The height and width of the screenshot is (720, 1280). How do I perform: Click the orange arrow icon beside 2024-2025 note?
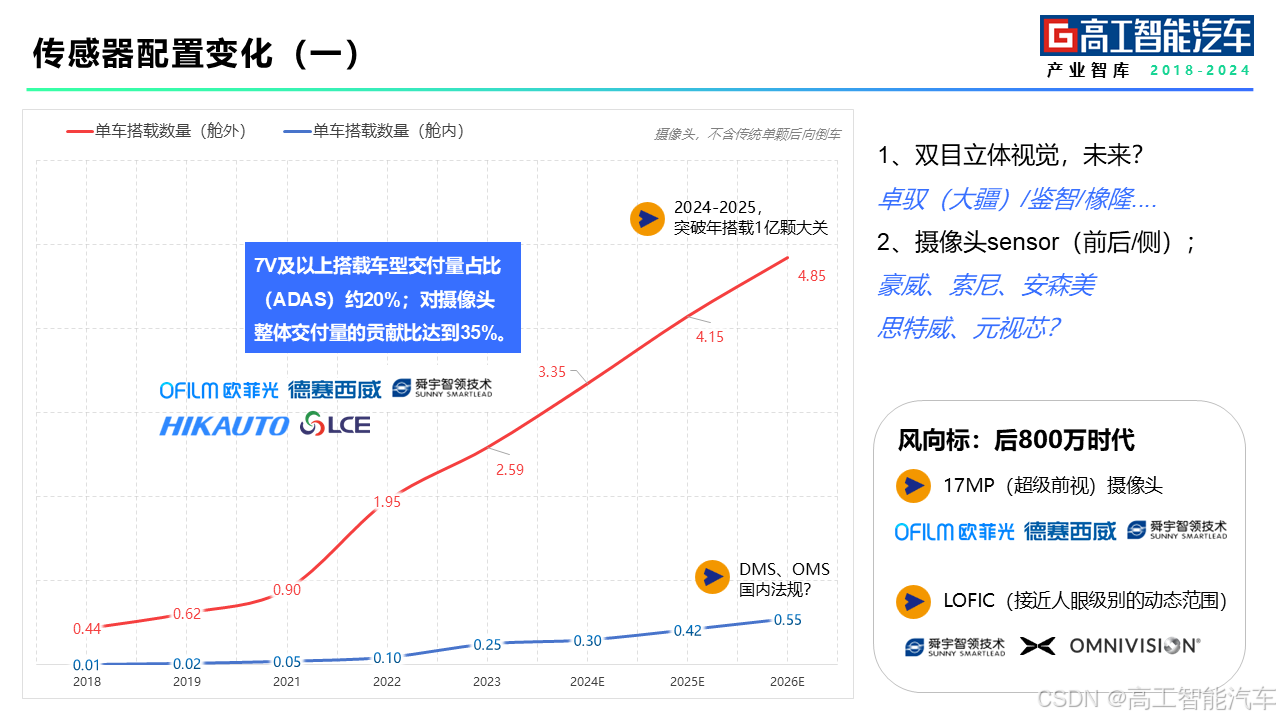pyautogui.click(x=648, y=218)
